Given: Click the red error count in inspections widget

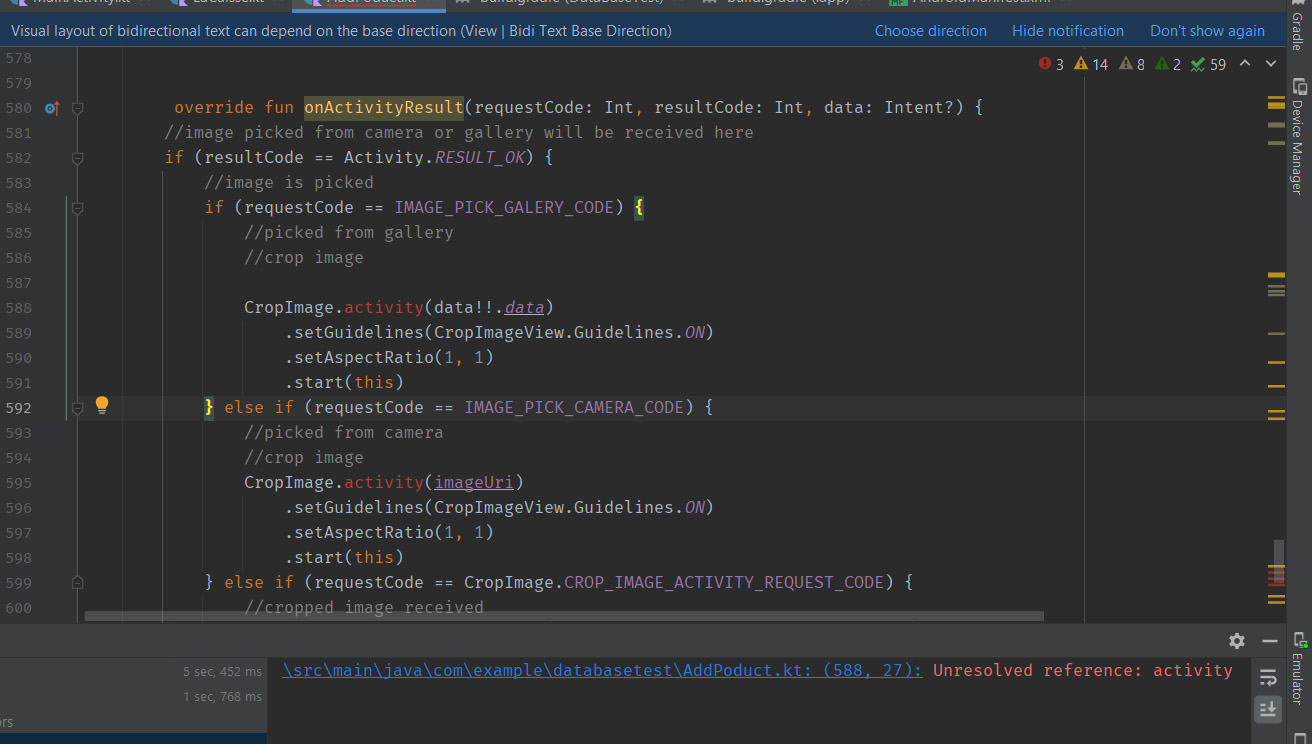Looking at the screenshot, I should pos(1050,63).
